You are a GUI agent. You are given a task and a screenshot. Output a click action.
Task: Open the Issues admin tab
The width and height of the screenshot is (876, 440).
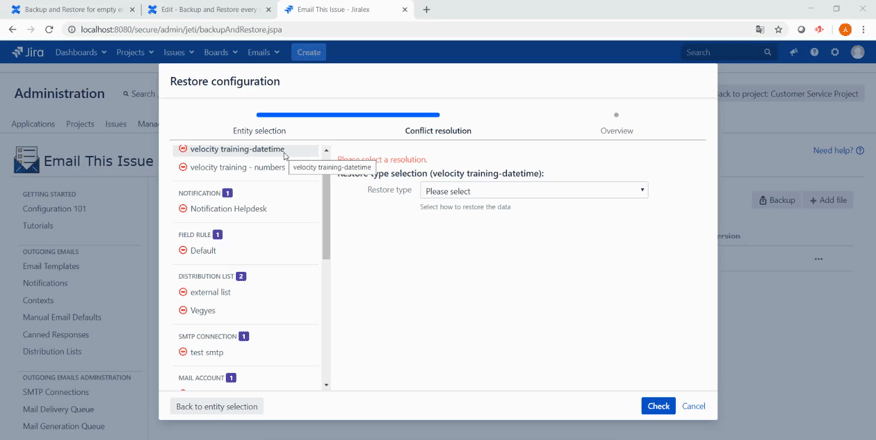coord(116,124)
